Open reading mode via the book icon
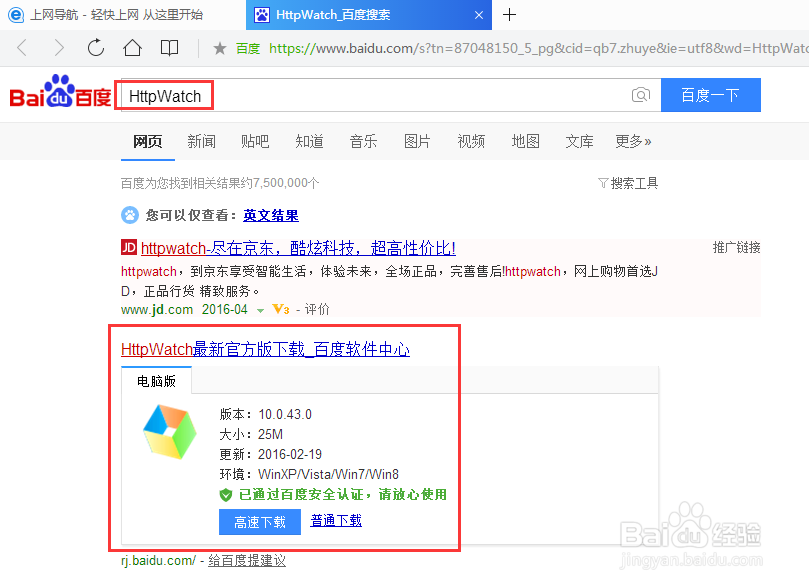 169,47
